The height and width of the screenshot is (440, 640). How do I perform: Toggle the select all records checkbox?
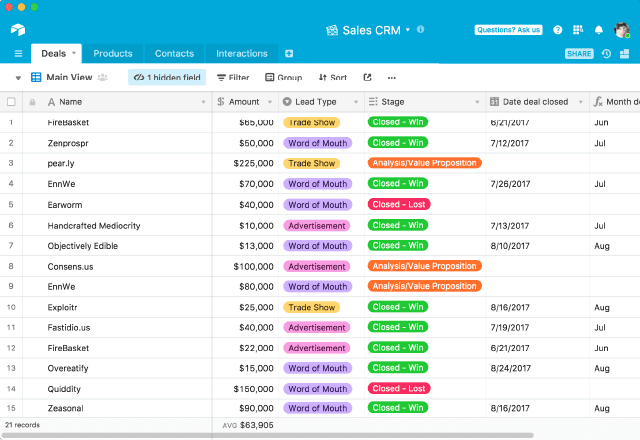pos(11,102)
